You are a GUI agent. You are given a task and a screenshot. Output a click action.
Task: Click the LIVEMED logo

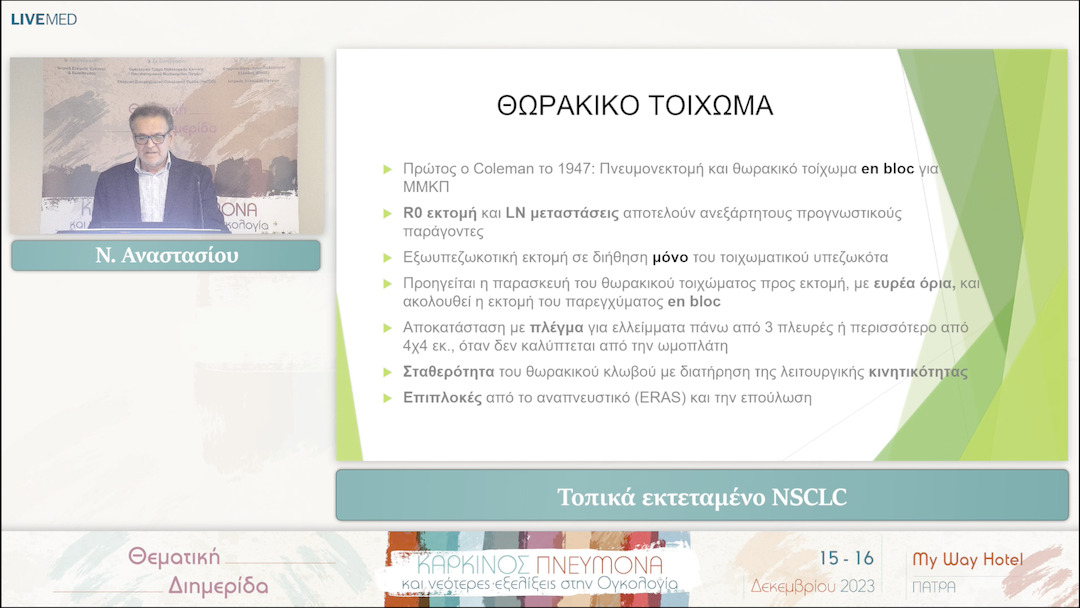(x=43, y=19)
